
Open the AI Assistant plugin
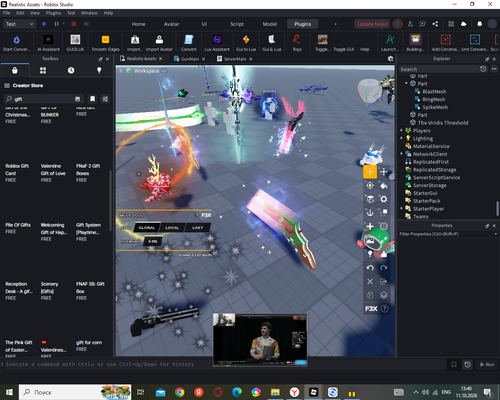click(48, 43)
